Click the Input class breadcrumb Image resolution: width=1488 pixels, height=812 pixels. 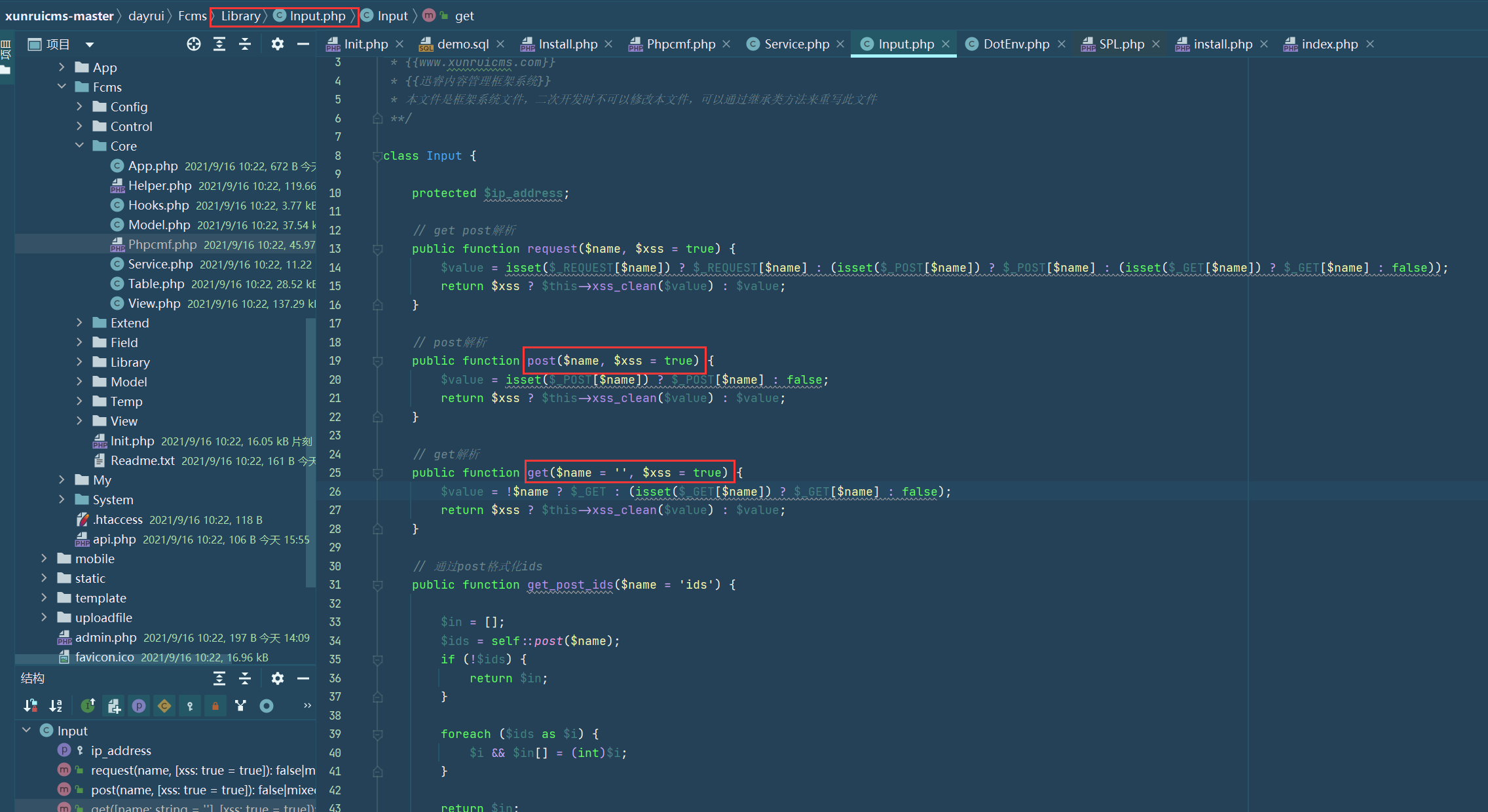coord(384,16)
